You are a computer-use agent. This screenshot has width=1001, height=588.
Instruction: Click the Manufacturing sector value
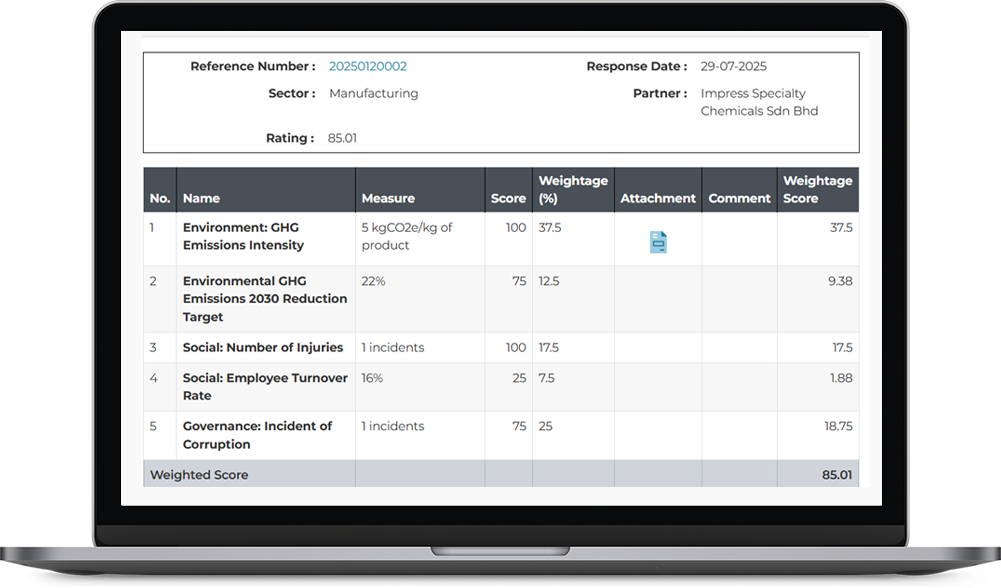[x=373, y=93]
